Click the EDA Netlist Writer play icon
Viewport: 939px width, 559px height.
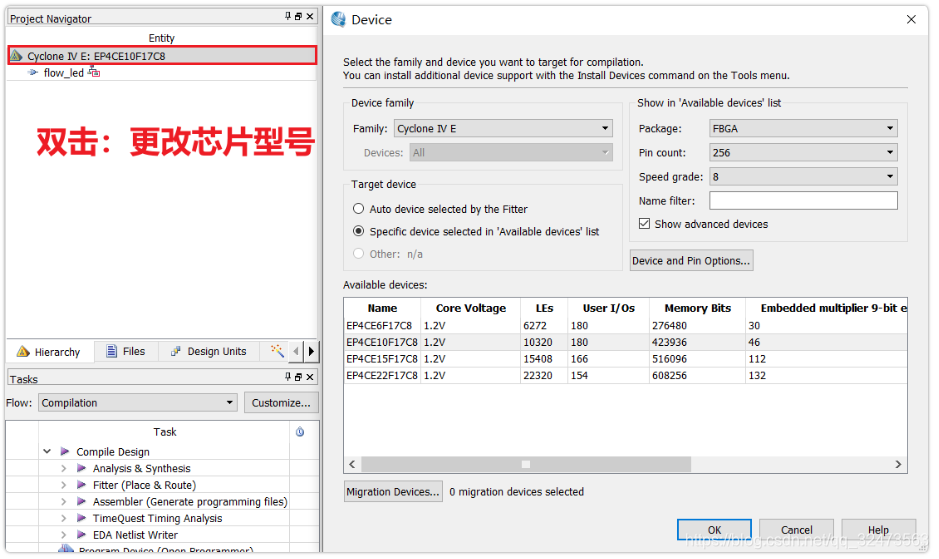[x=82, y=535]
